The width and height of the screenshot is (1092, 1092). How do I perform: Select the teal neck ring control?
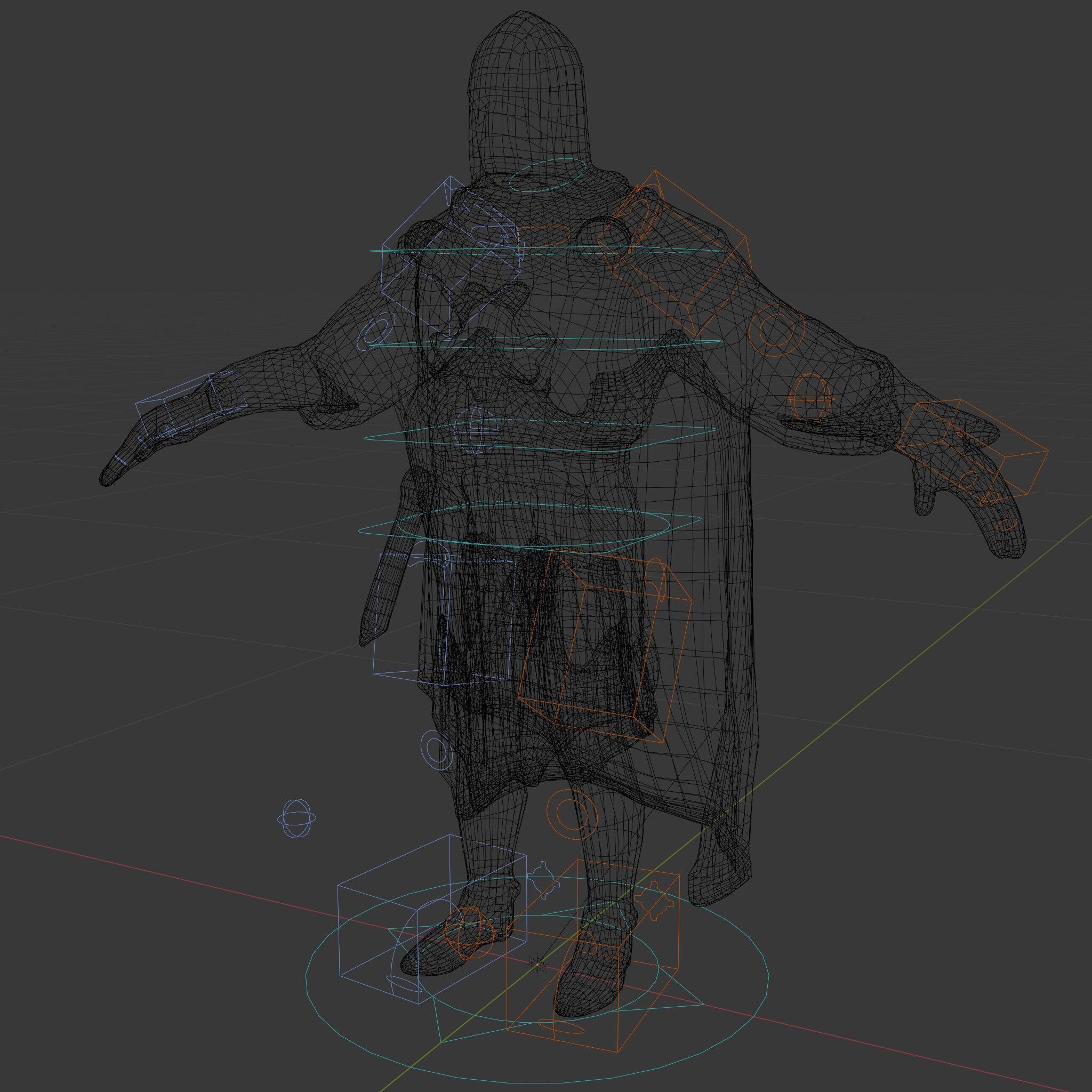coord(548,175)
